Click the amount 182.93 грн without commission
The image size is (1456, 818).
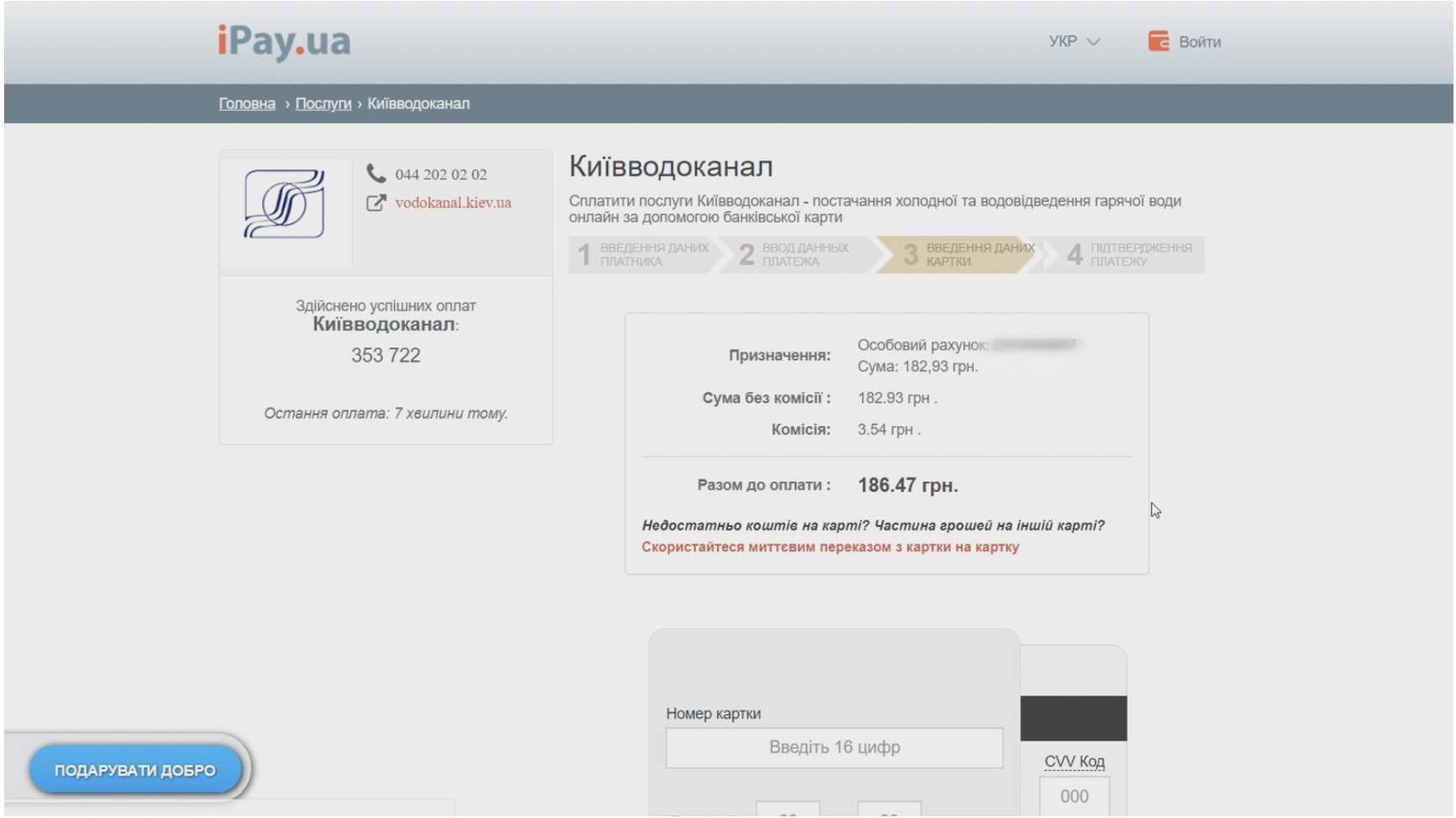tap(897, 398)
